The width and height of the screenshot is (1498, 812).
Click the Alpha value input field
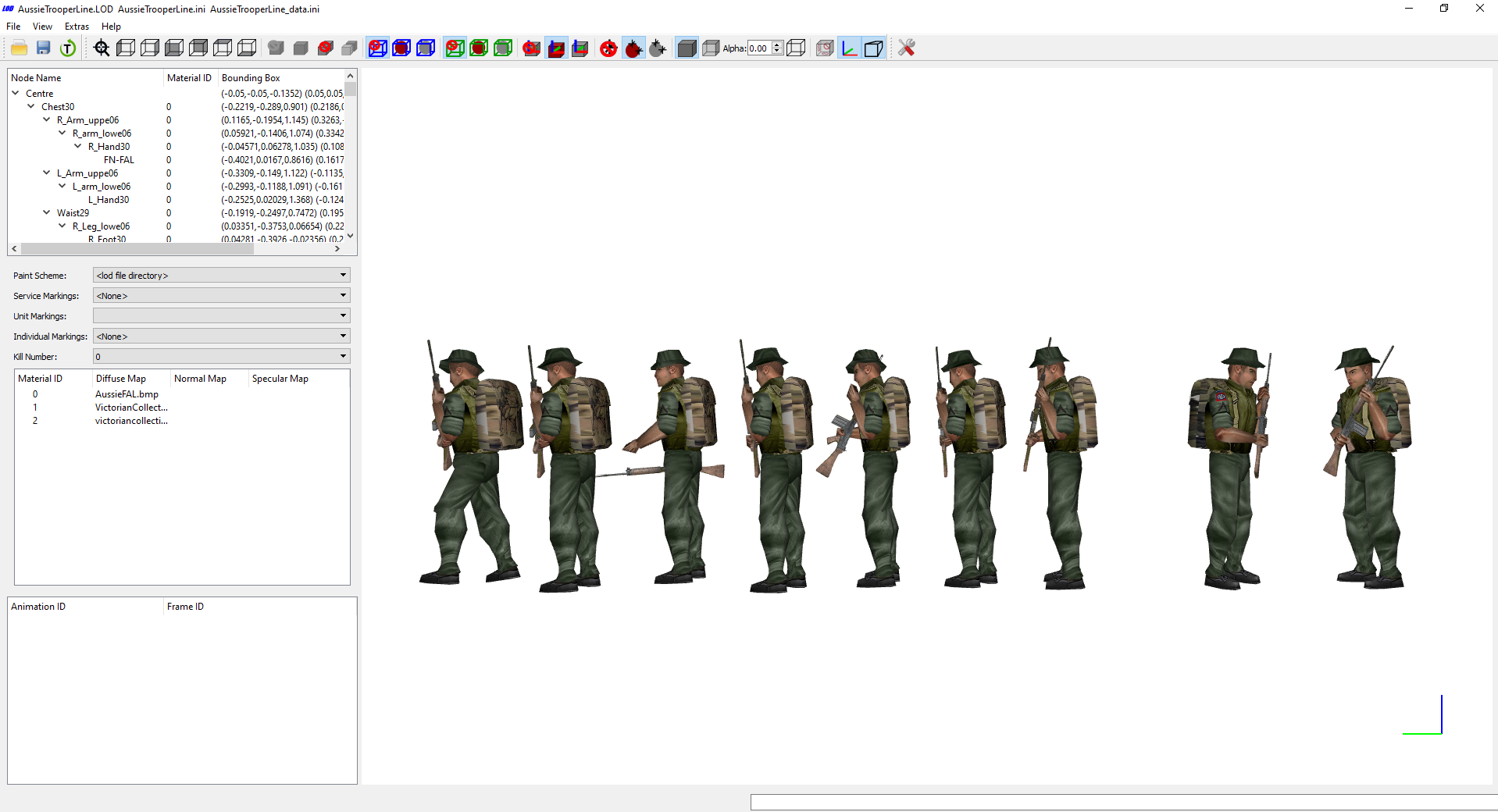(x=759, y=48)
